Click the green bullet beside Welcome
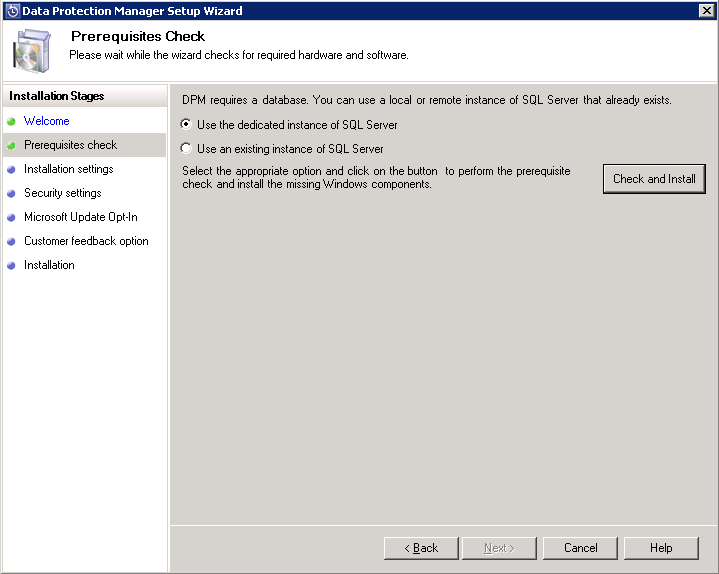The height and width of the screenshot is (574, 719). (x=11, y=121)
